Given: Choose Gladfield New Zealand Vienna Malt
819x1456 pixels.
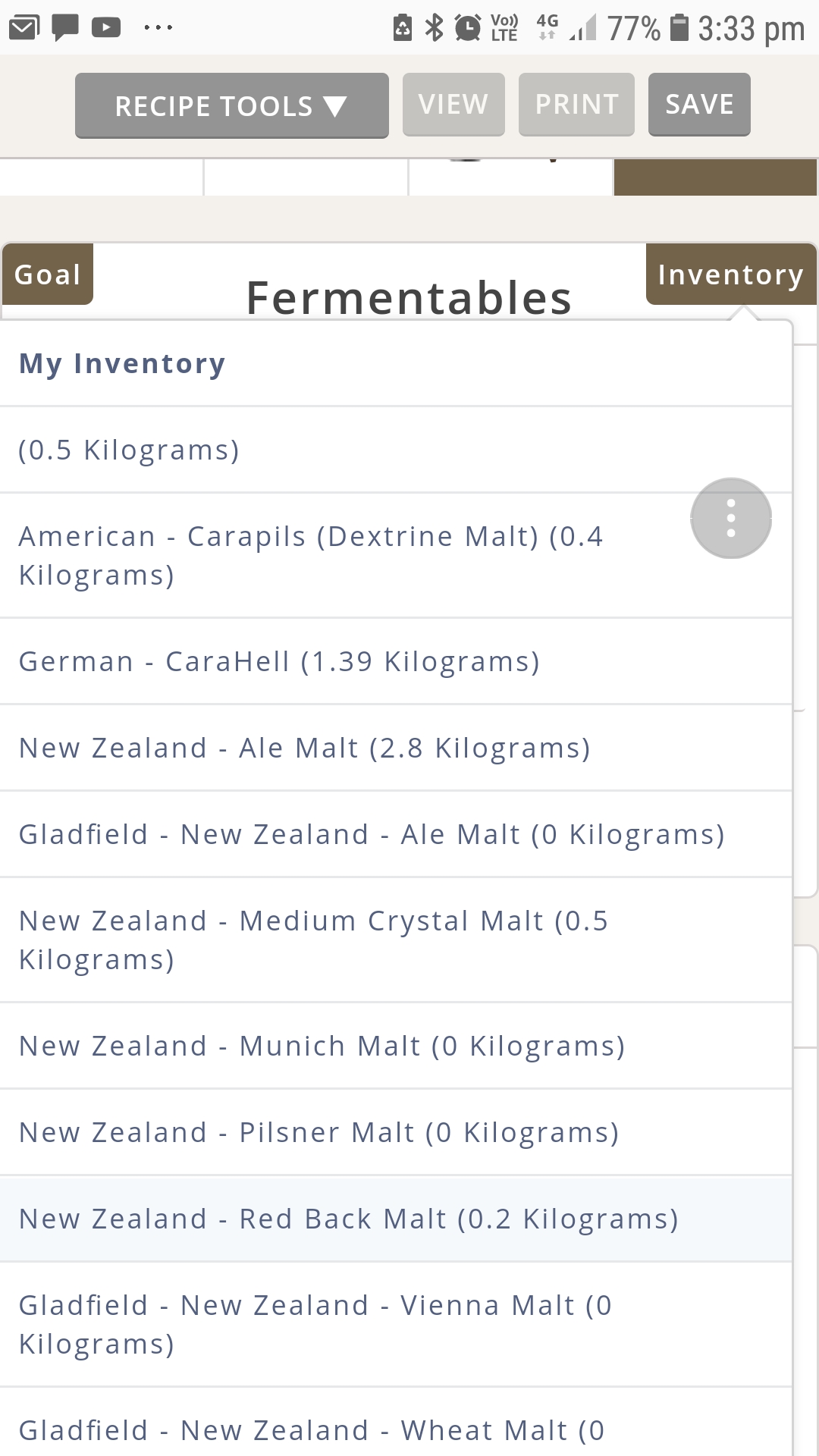Looking at the screenshot, I should coord(315,1324).
